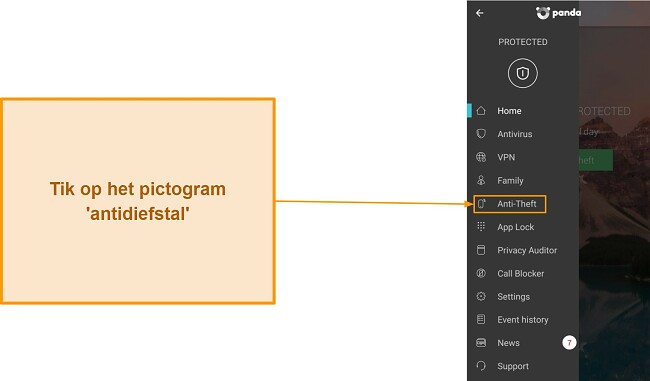Tap the green button behind the menu
Image resolution: width=650 pixels, height=381 pixels.
[596, 160]
